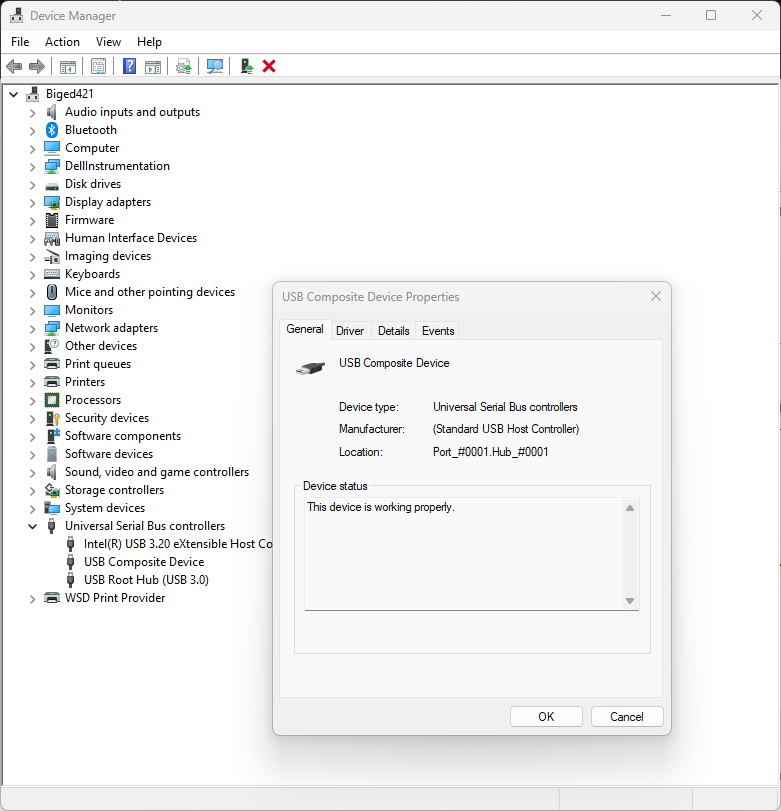781x811 pixels.
Task: Open the View menu
Action: pyautogui.click(x=108, y=42)
